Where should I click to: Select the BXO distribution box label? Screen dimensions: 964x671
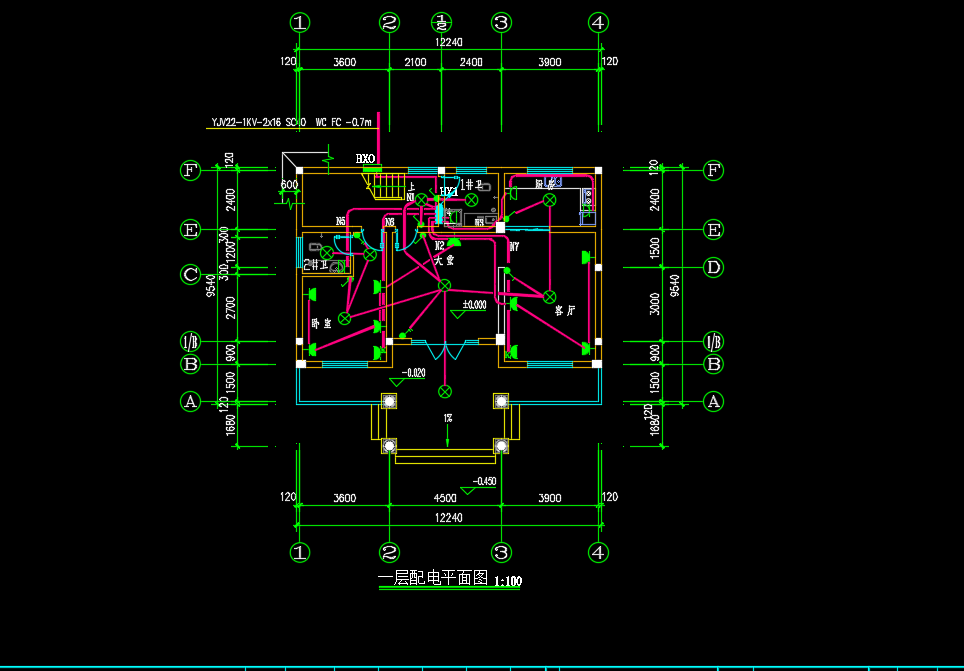pyautogui.click(x=365, y=159)
